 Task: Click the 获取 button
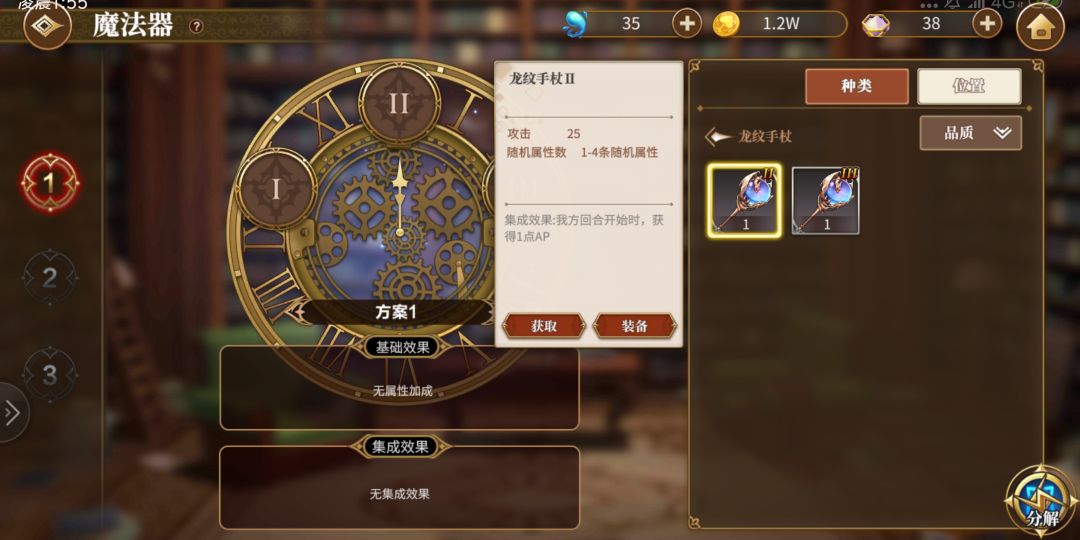(x=543, y=326)
